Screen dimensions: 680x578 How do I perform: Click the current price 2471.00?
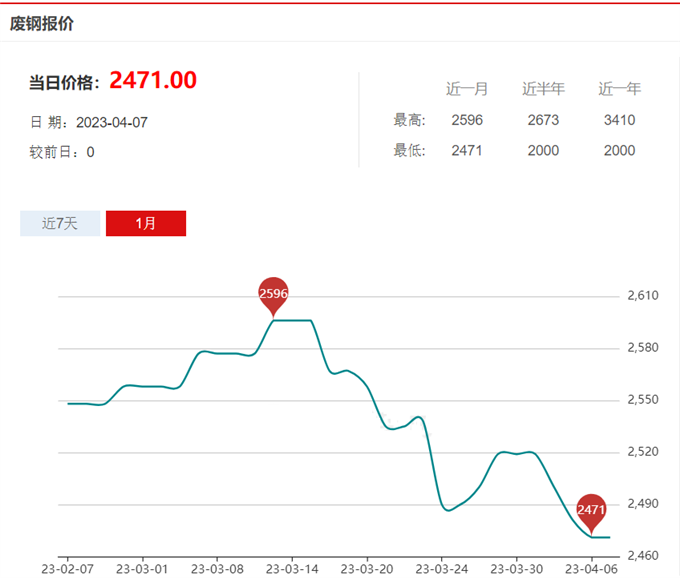pyautogui.click(x=153, y=80)
